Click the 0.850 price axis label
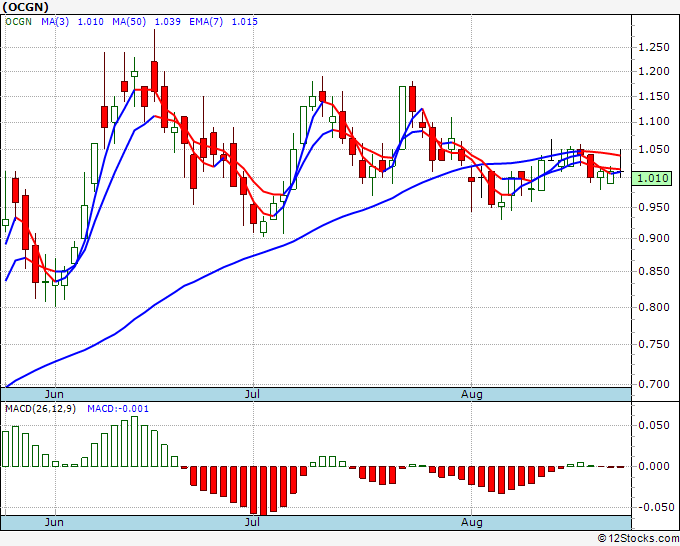The height and width of the screenshot is (546, 680). click(x=654, y=271)
